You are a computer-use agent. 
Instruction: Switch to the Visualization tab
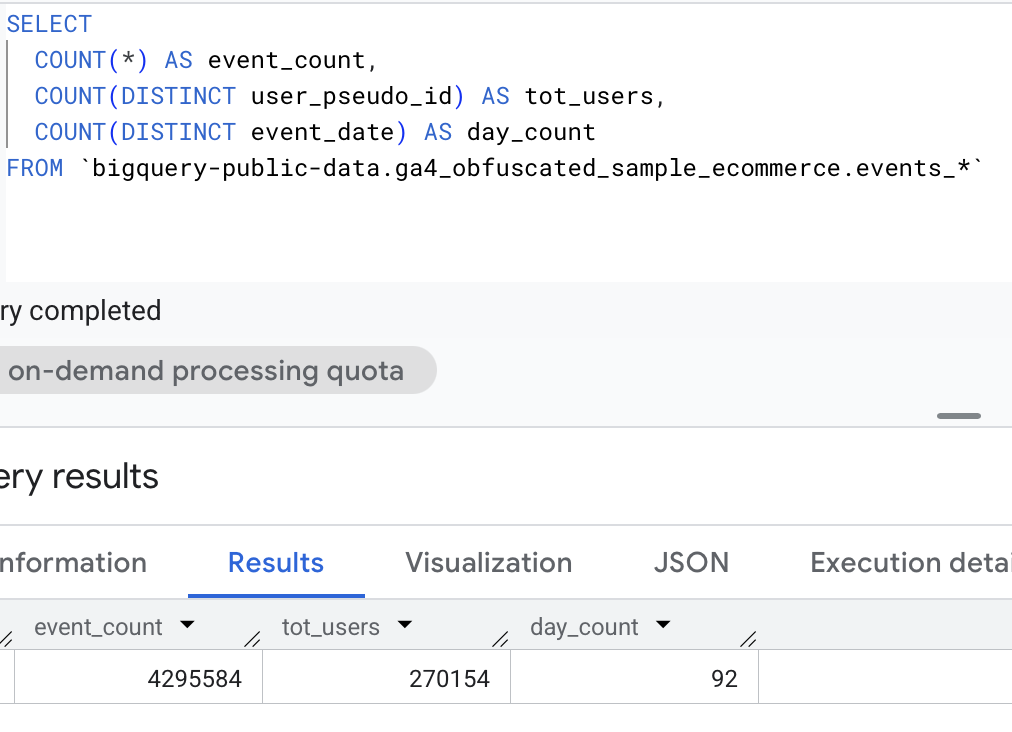click(488, 563)
